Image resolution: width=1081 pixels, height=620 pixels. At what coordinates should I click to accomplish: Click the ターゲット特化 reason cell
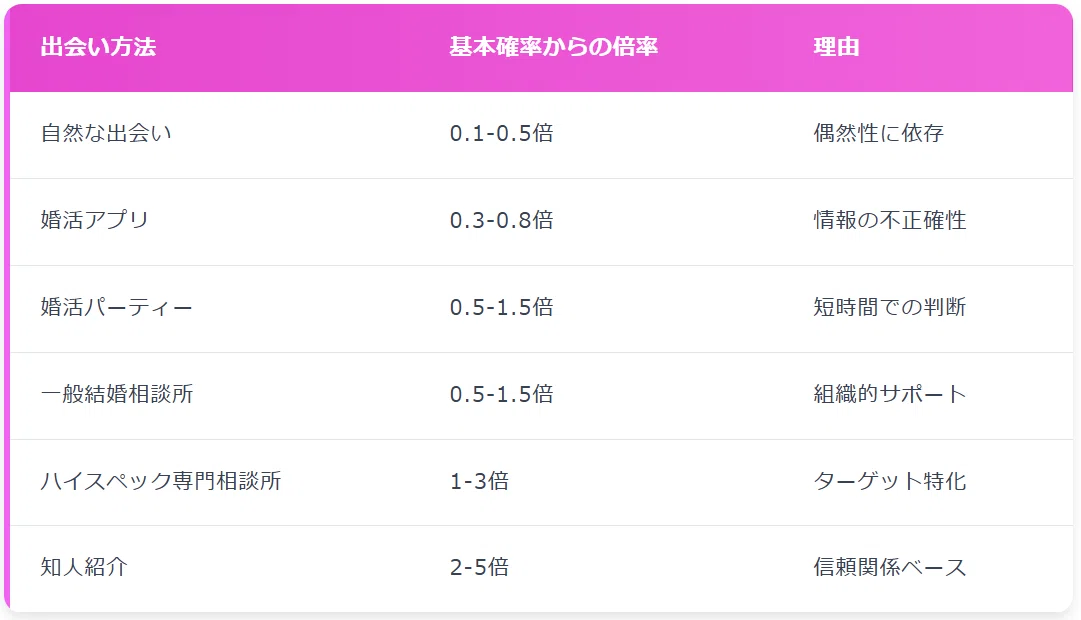tap(889, 481)
